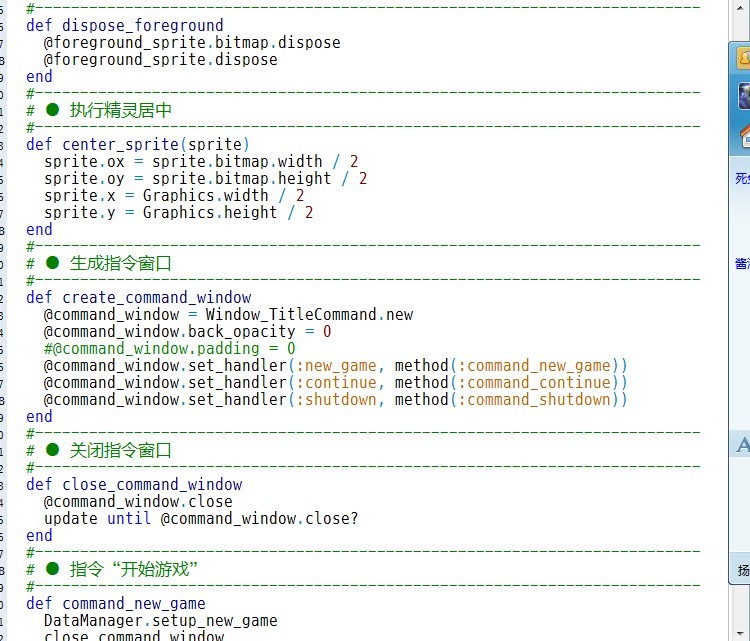Screen dimensions: 750x641
Task: Click the 'back_opacity = 0' line
Action: [188, 331]
